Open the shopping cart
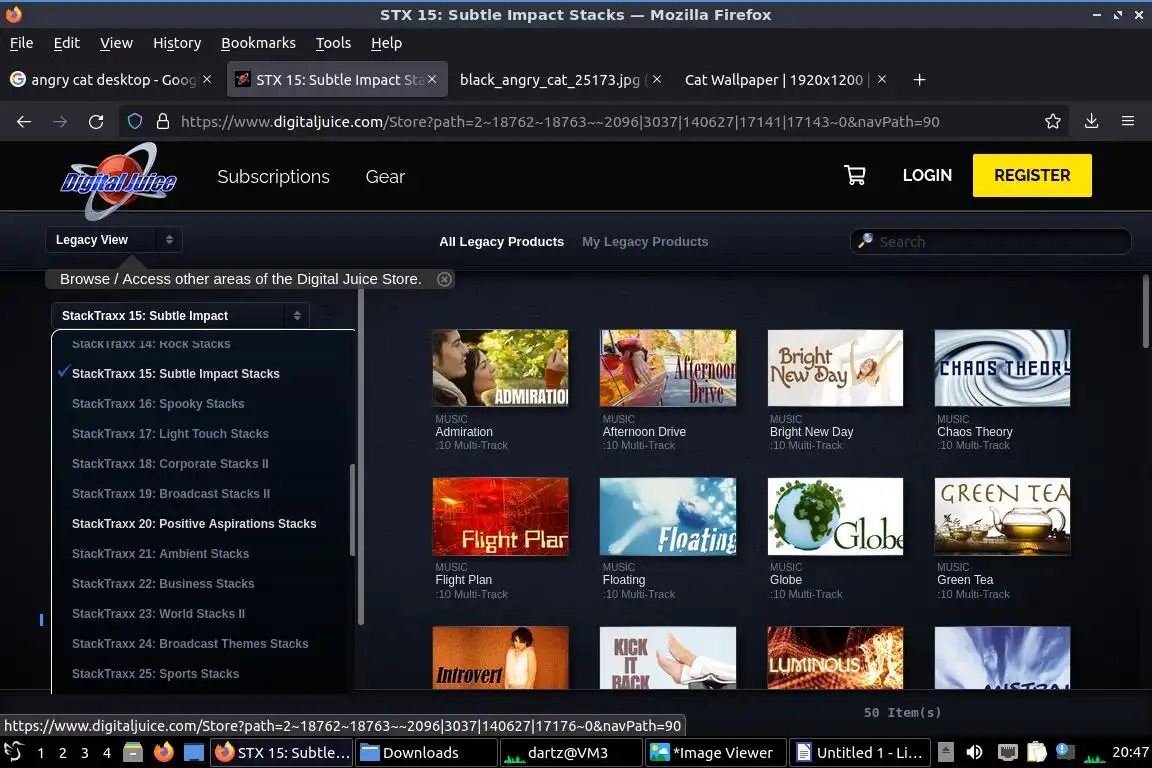 pyautogui.click(x=854, y=175)
